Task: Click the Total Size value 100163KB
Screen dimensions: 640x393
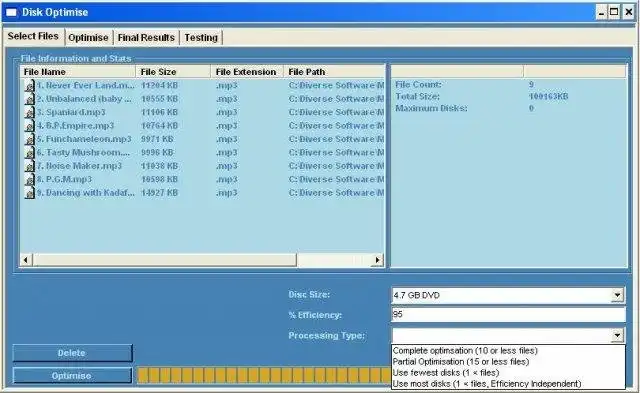Action: tap(549, 97)
